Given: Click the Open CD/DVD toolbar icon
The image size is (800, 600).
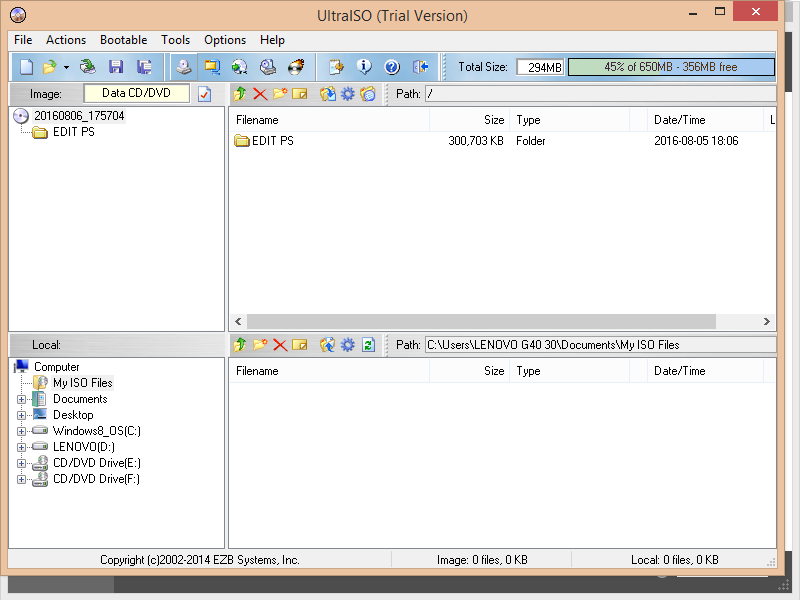Looking at the screenshot, I should (x=88, y=67).
